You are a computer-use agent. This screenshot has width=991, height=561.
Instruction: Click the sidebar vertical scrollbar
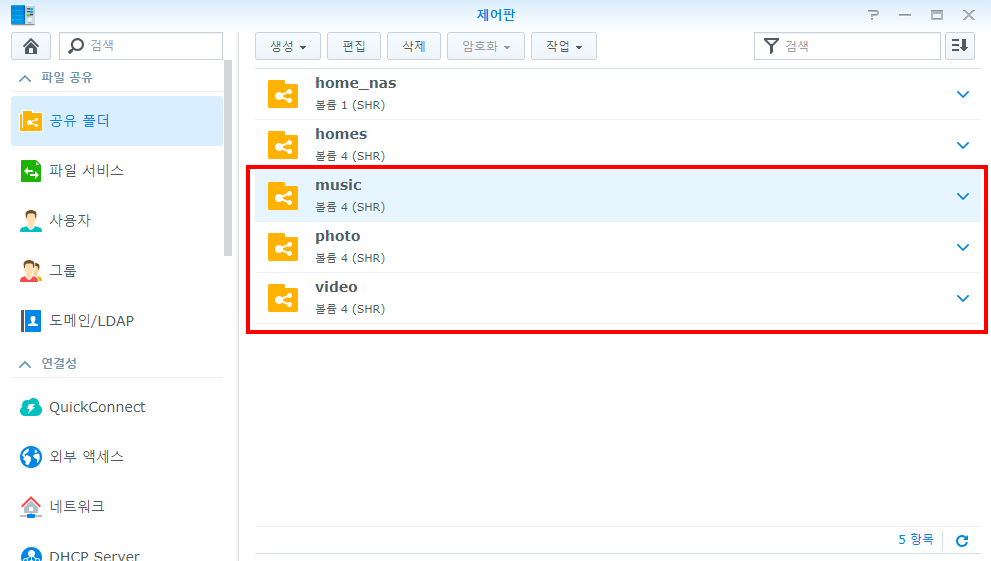tap(228, 158)
